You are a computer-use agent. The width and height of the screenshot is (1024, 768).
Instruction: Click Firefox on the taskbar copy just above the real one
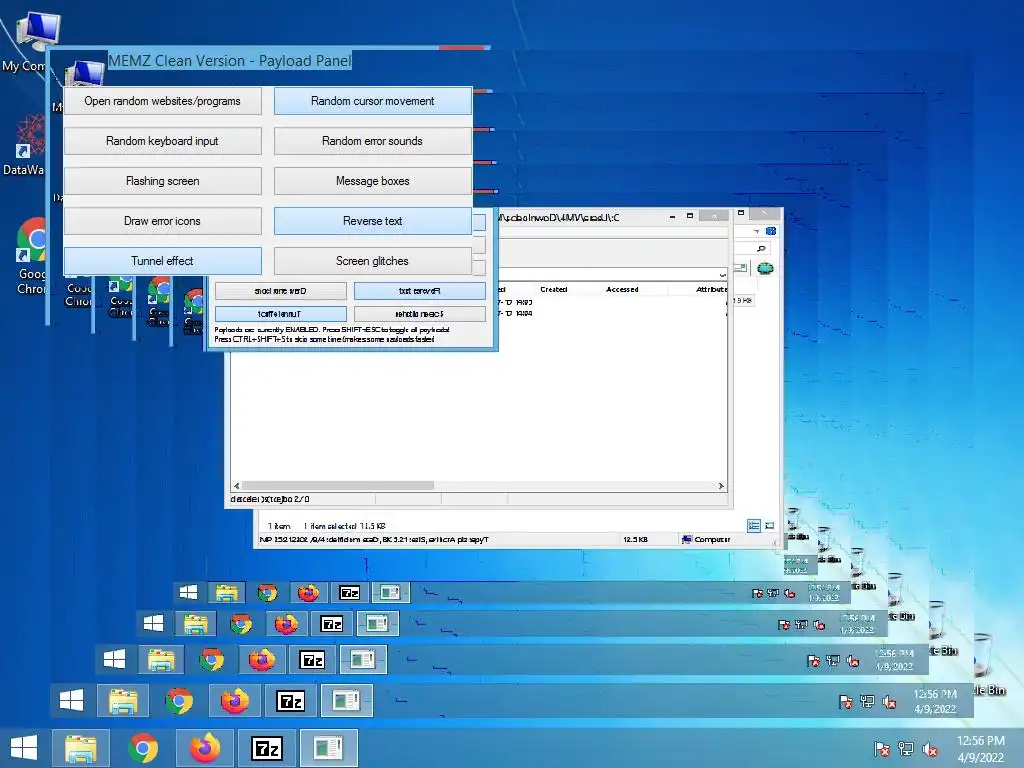click(234, 701)
